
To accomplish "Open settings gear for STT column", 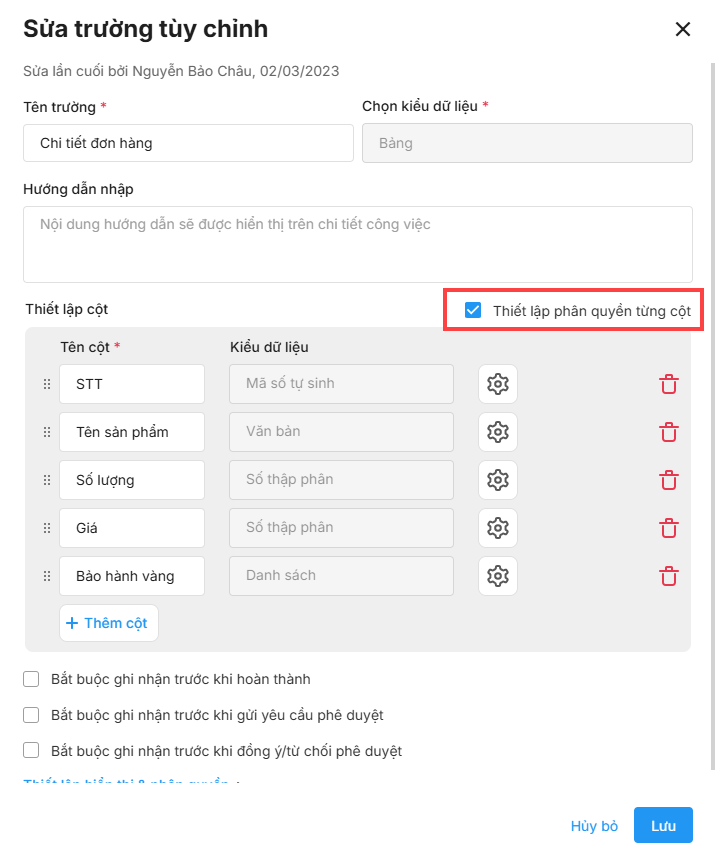I will click(x=498, y=384).
